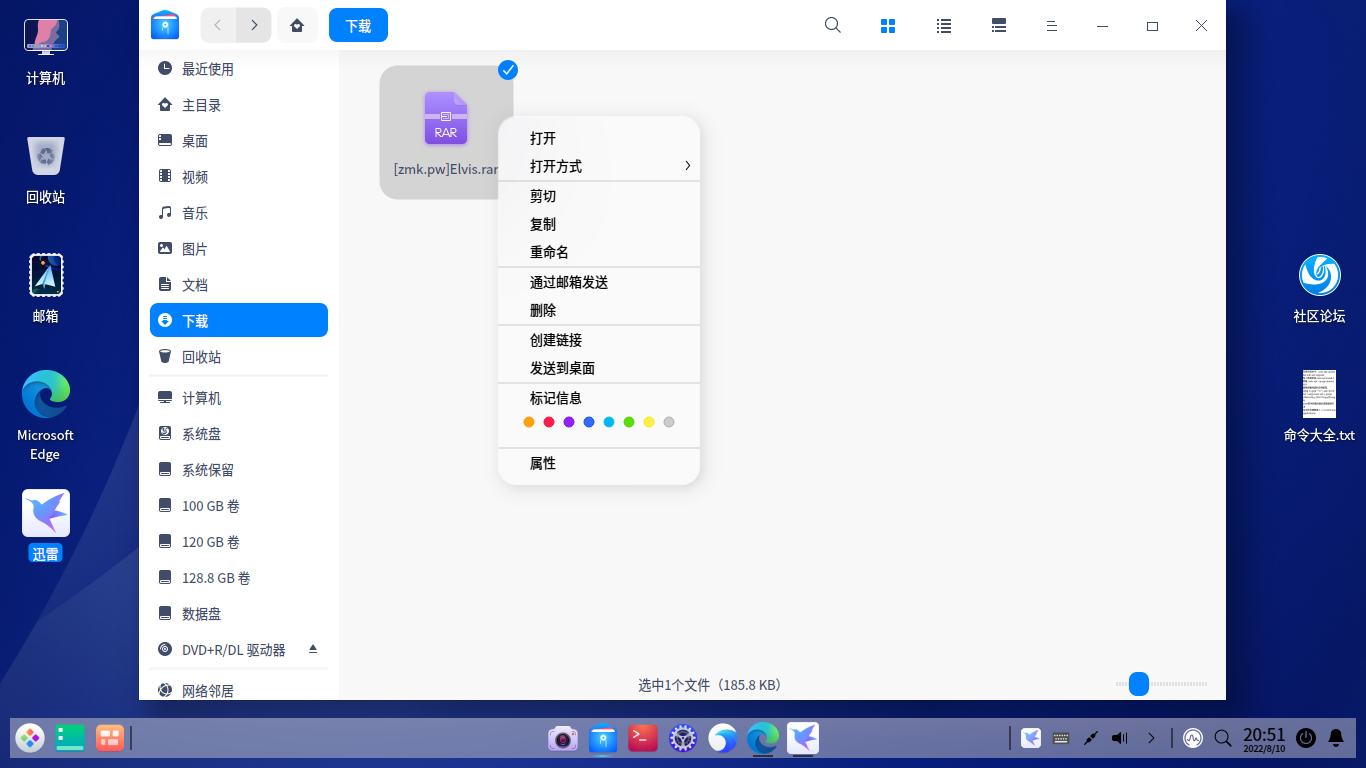Image resolution: width=1366 pixels, height=768 pixels.
Task: Apply the orange tag color under 标记信息
Action: click(528, 422)
